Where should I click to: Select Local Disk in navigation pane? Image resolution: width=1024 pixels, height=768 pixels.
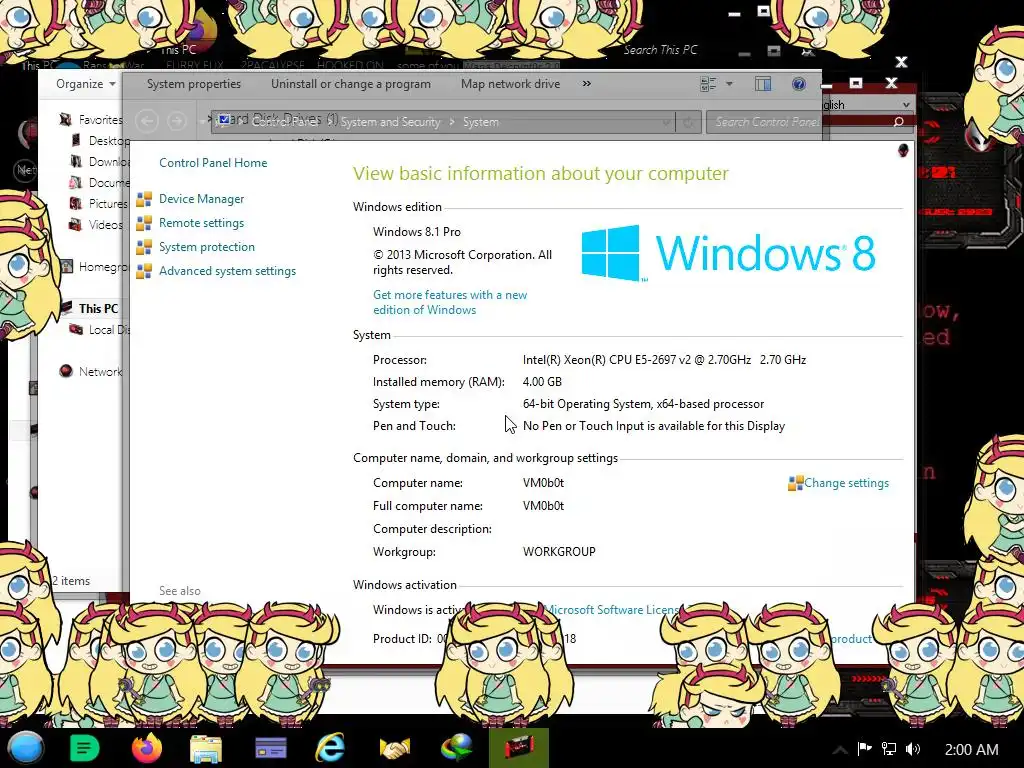click(x=108, y=329)
